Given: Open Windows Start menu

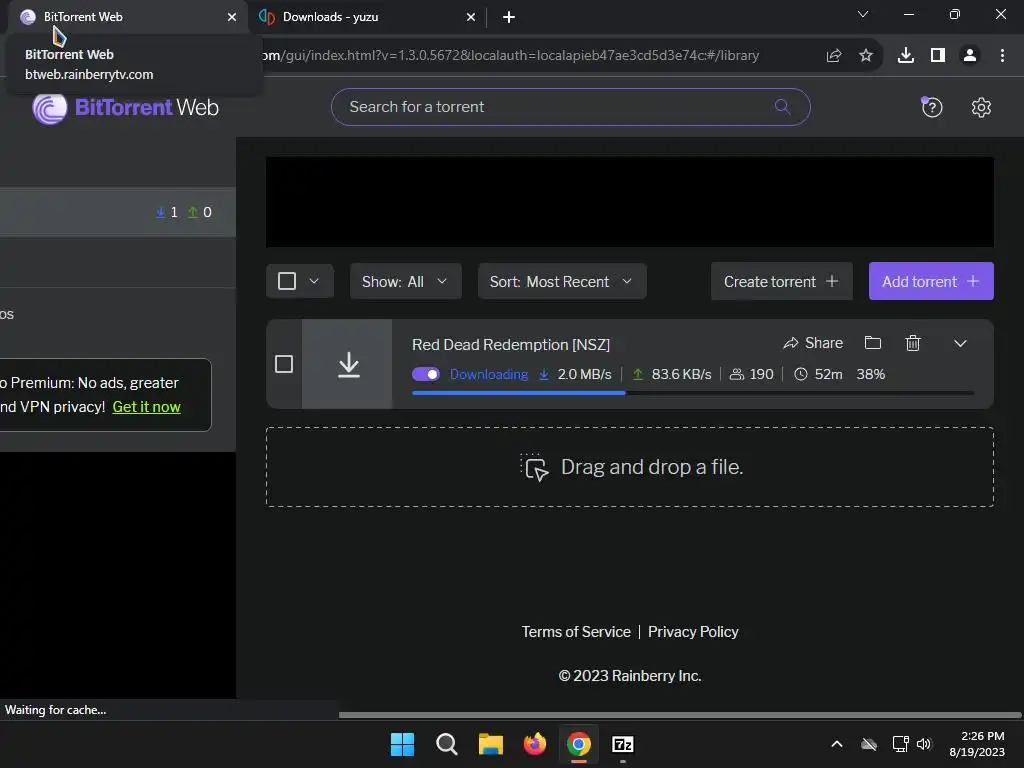Looking at the screenshot, I should pos(402,744).
